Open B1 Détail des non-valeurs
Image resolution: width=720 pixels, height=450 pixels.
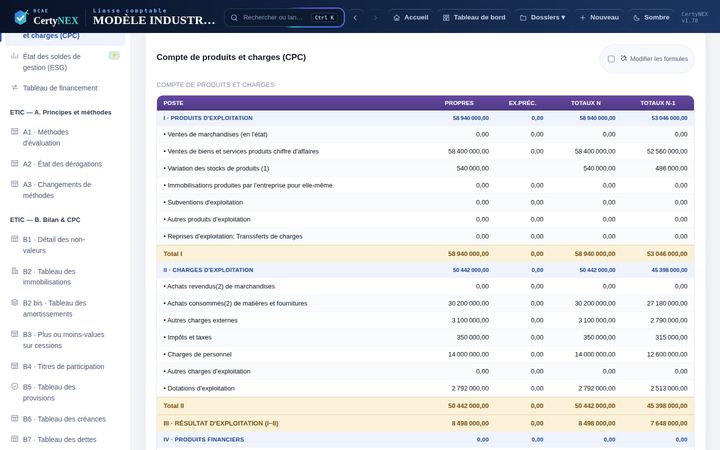65,245
